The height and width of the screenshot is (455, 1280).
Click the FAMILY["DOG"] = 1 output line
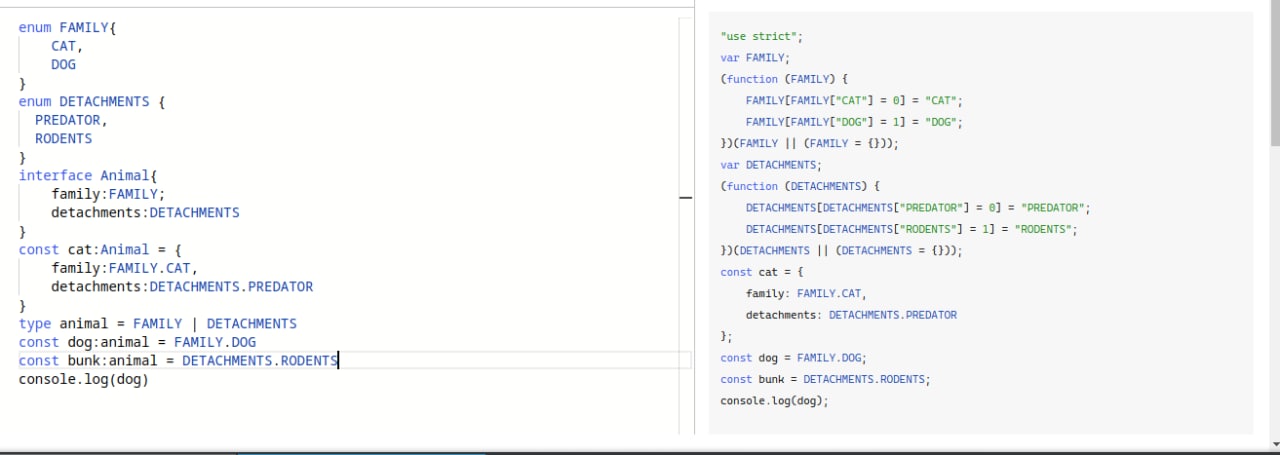(x=854, y=122)
